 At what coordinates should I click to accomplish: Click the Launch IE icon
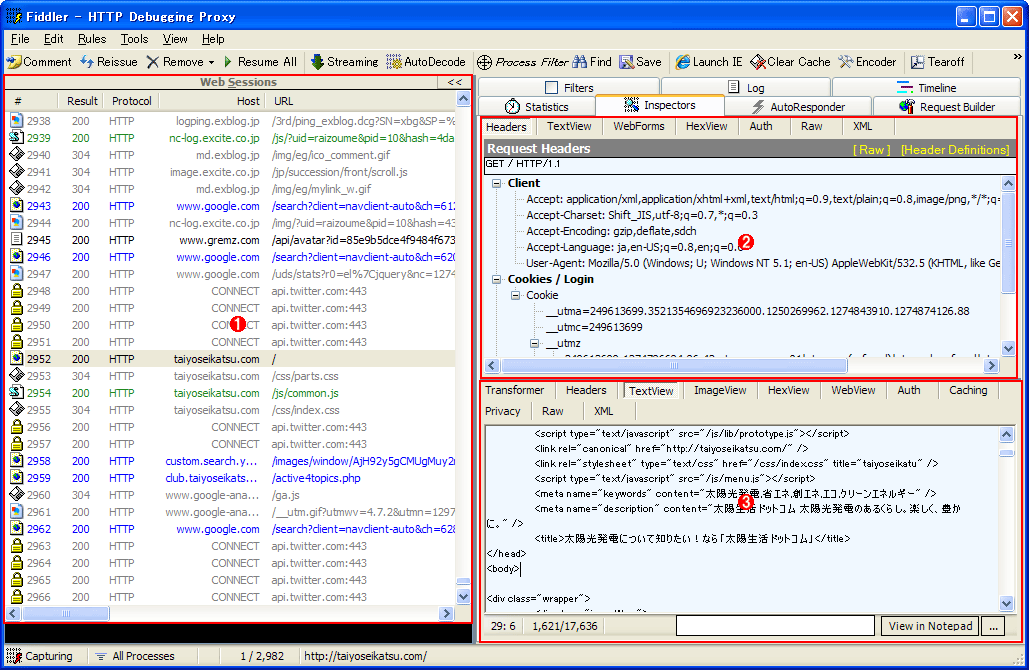coord(682,62)
